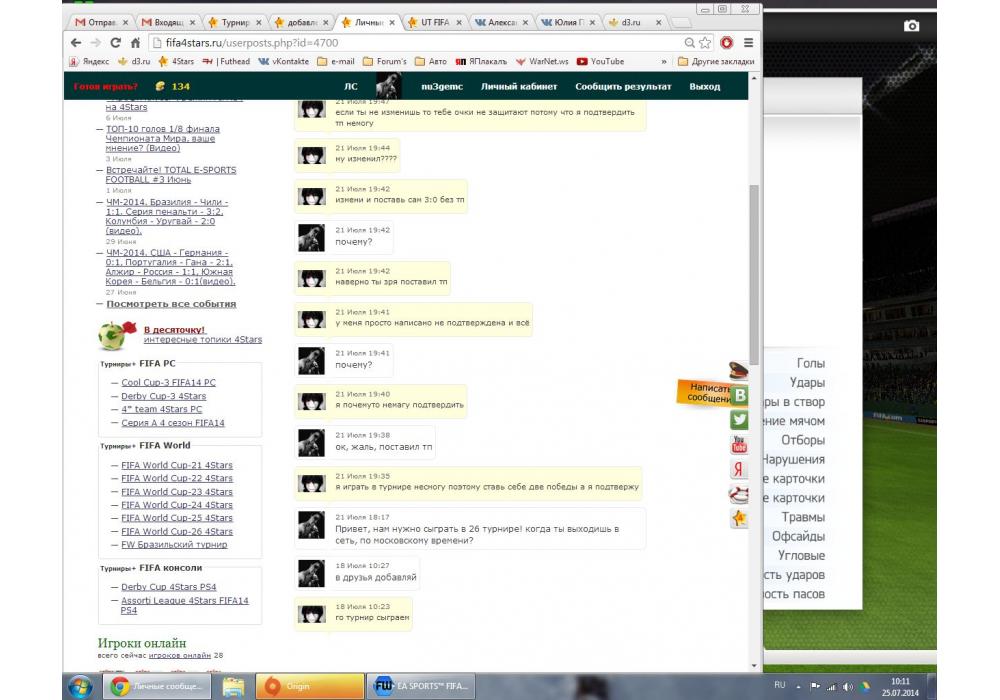Open Chrome menu hamburger icon

point(748,43)
